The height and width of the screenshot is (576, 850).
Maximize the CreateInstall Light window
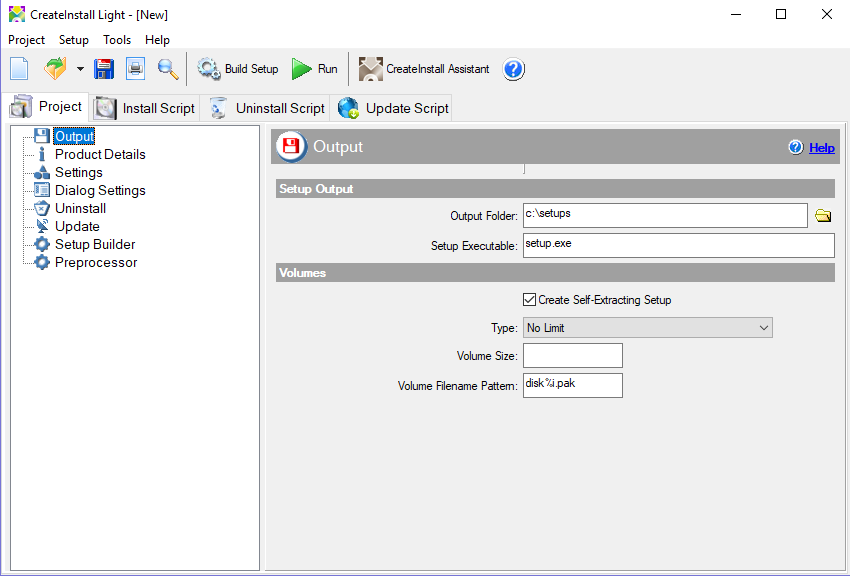tap(781, 15)
